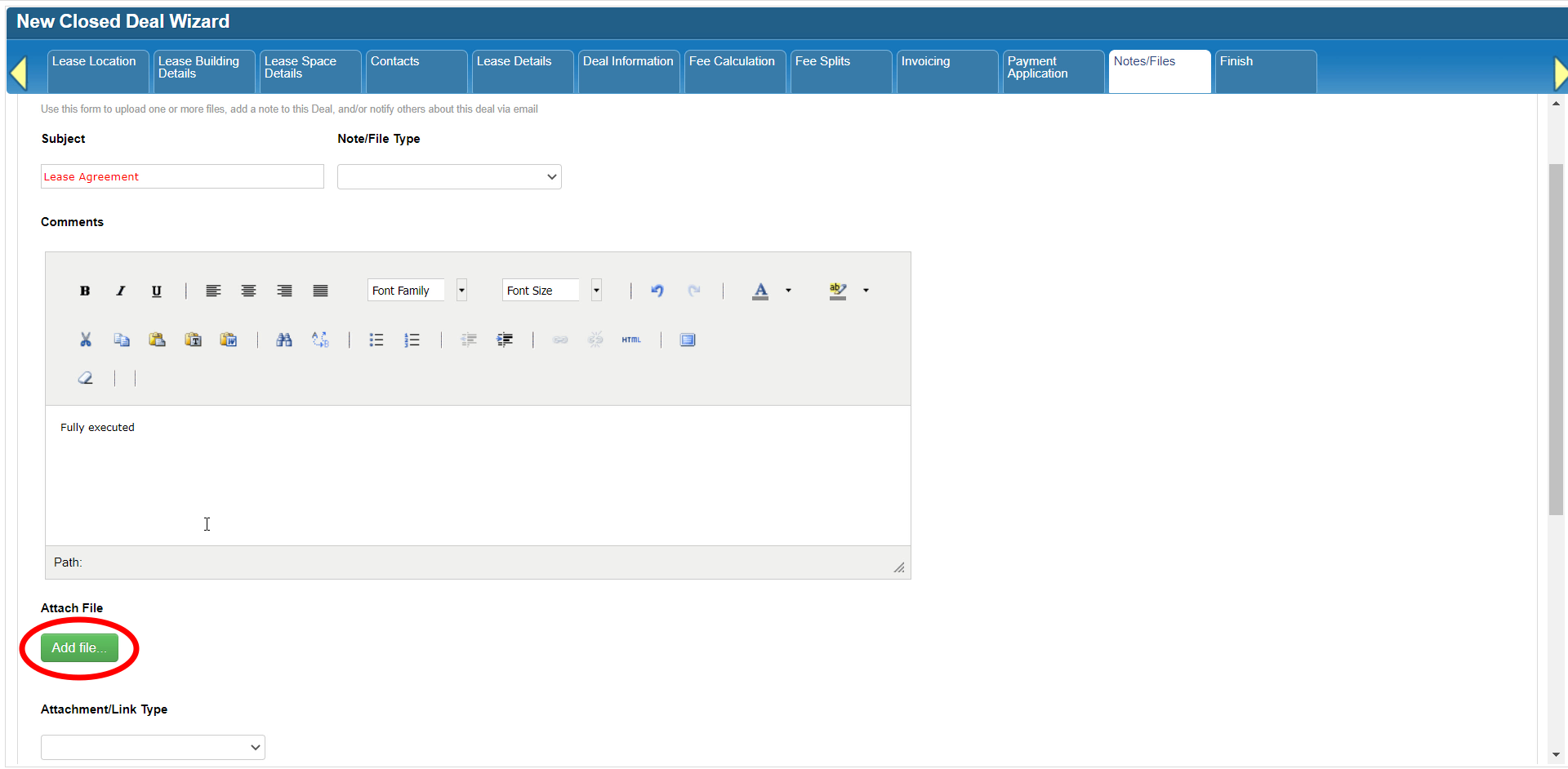
Task: Open the Note/File Type dropdown
Action: 449,177
